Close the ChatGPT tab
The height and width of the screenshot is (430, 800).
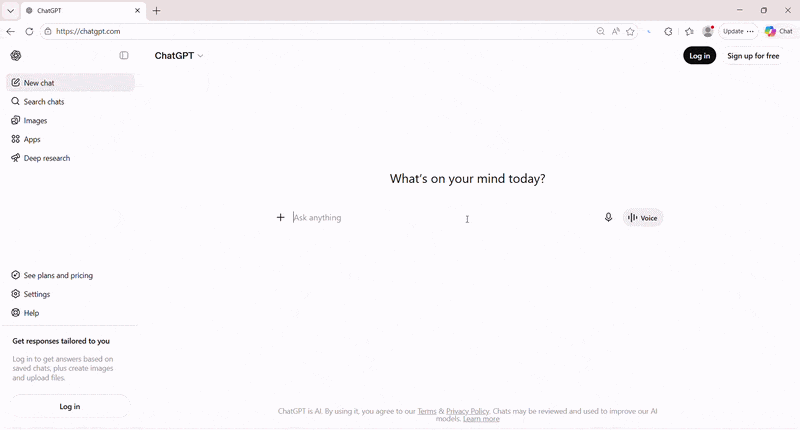pyautogui.click(x=137, y=11)
